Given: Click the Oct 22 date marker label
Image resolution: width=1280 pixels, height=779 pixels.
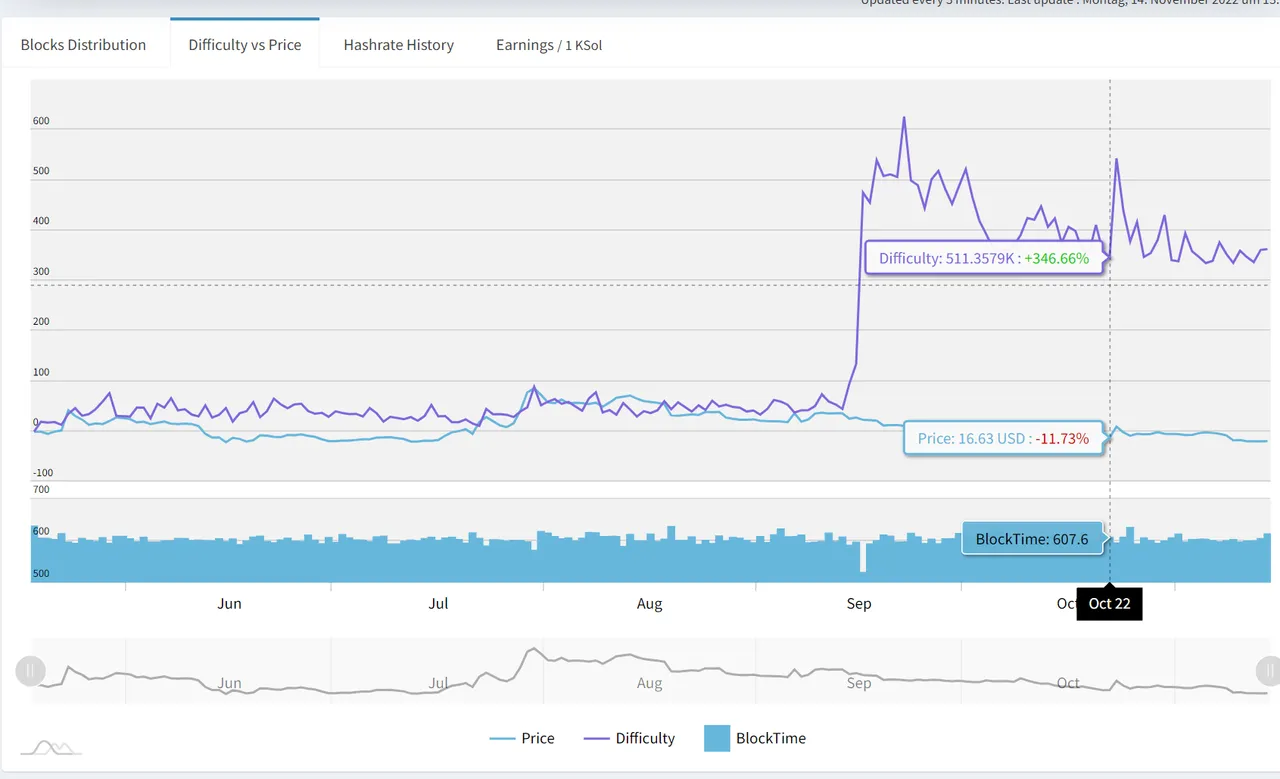Looking at the screenshot, I should click(1109, 603).
